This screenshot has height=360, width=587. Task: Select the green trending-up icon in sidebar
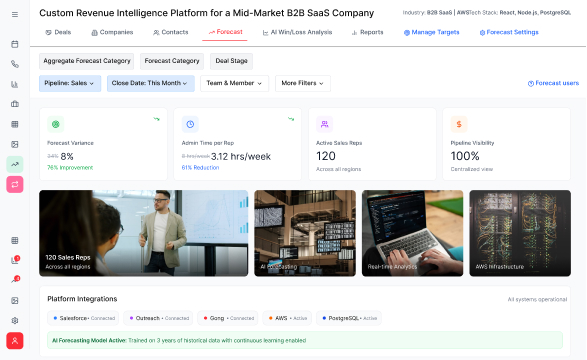click(15, 164)
